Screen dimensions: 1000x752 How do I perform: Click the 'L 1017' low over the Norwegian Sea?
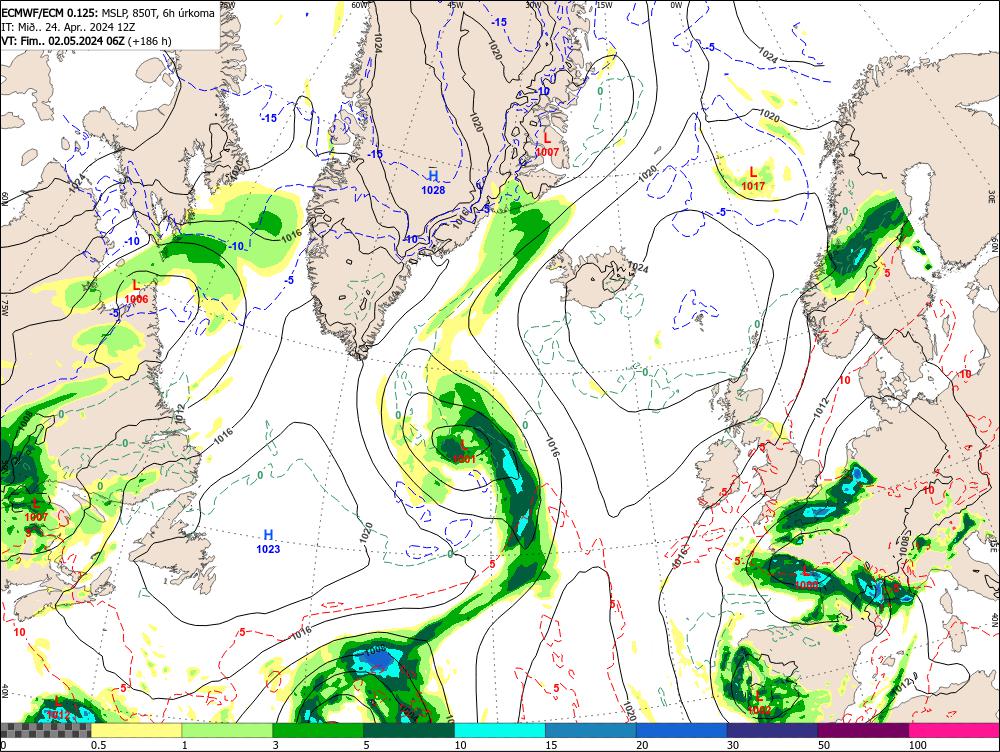(753, 179)
